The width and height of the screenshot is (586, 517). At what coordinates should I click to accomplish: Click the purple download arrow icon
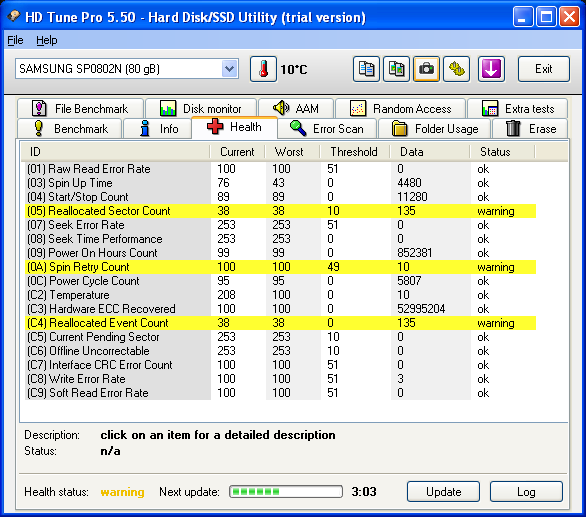pos(491,69)
